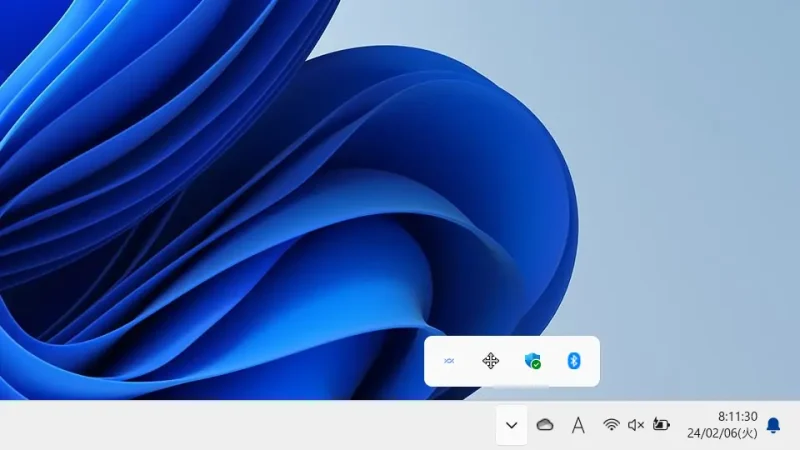Open notifications with the bell icon
The height and width of the screenshot is (450, 800).
point(773,425)
